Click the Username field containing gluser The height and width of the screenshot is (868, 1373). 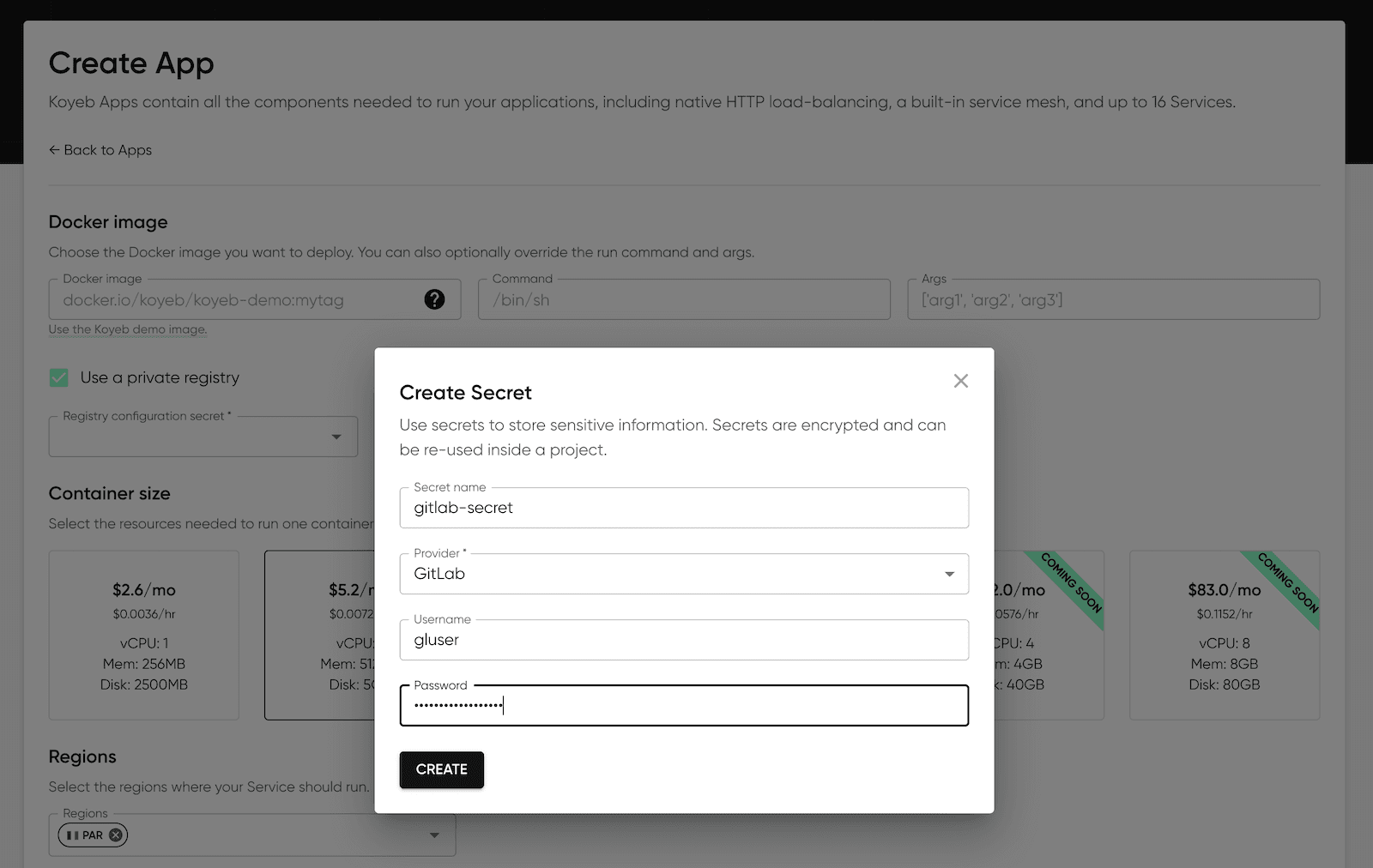pyautogui.click(x=683, y=640)
